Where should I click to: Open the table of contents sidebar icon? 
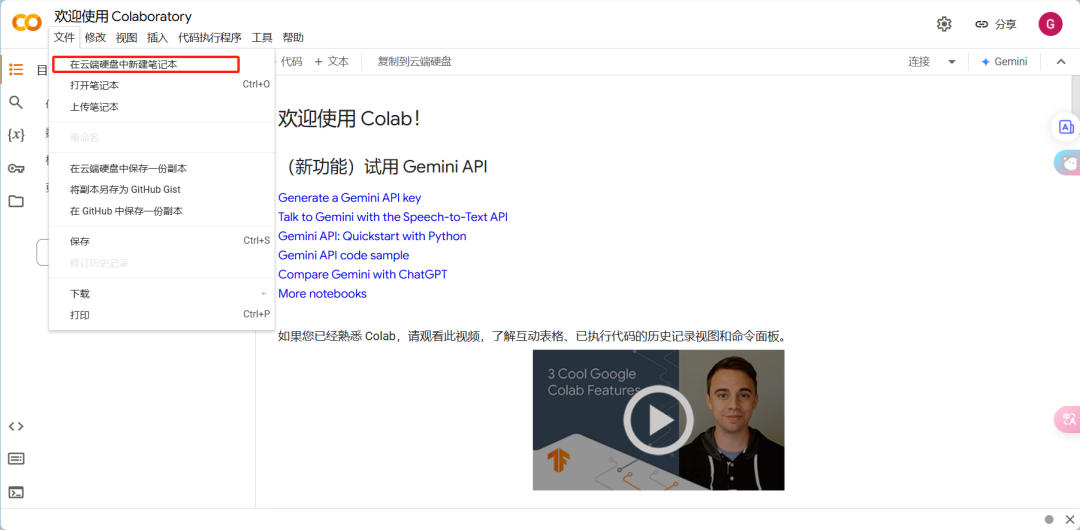coord(16,70)
